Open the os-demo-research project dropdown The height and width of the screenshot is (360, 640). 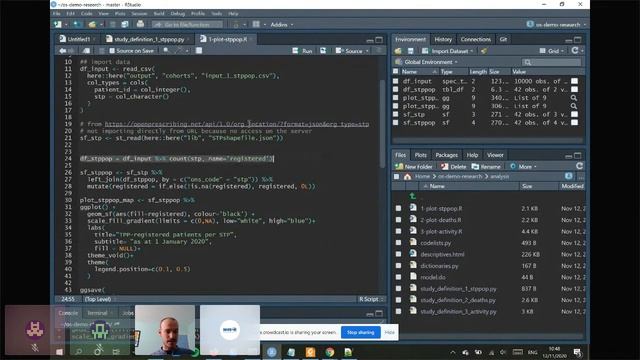(x=556, y=24)
